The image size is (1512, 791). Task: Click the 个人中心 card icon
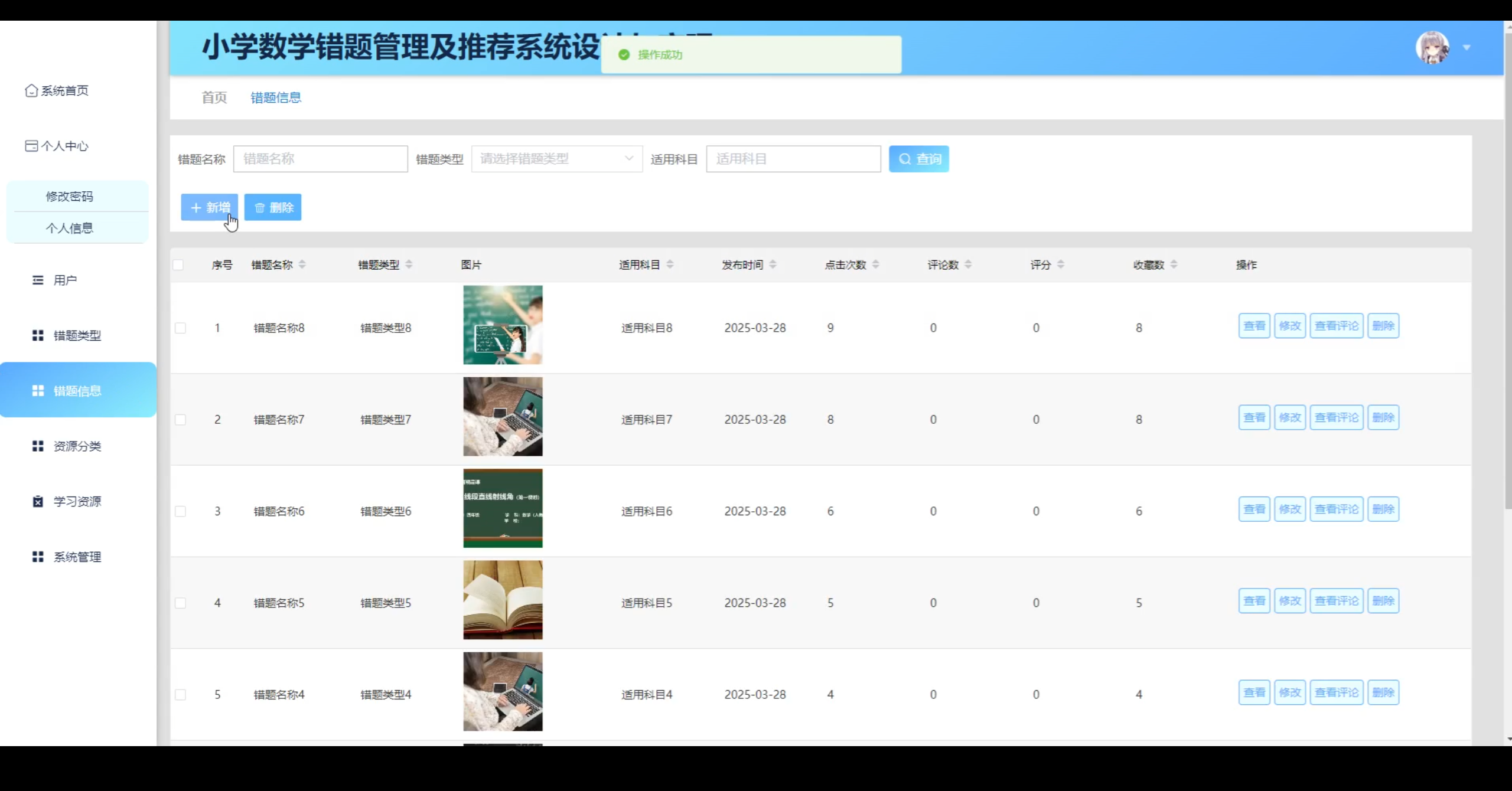pyautogui.click(x=31, y=146)
